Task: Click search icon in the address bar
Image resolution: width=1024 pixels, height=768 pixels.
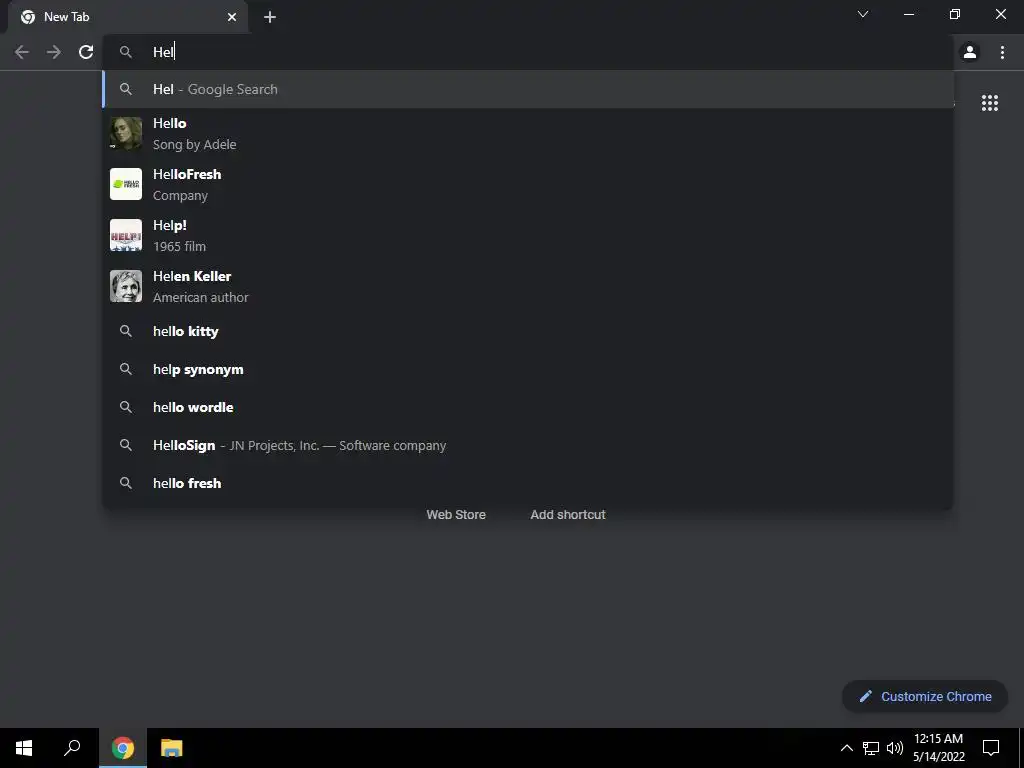Action: 126,52
